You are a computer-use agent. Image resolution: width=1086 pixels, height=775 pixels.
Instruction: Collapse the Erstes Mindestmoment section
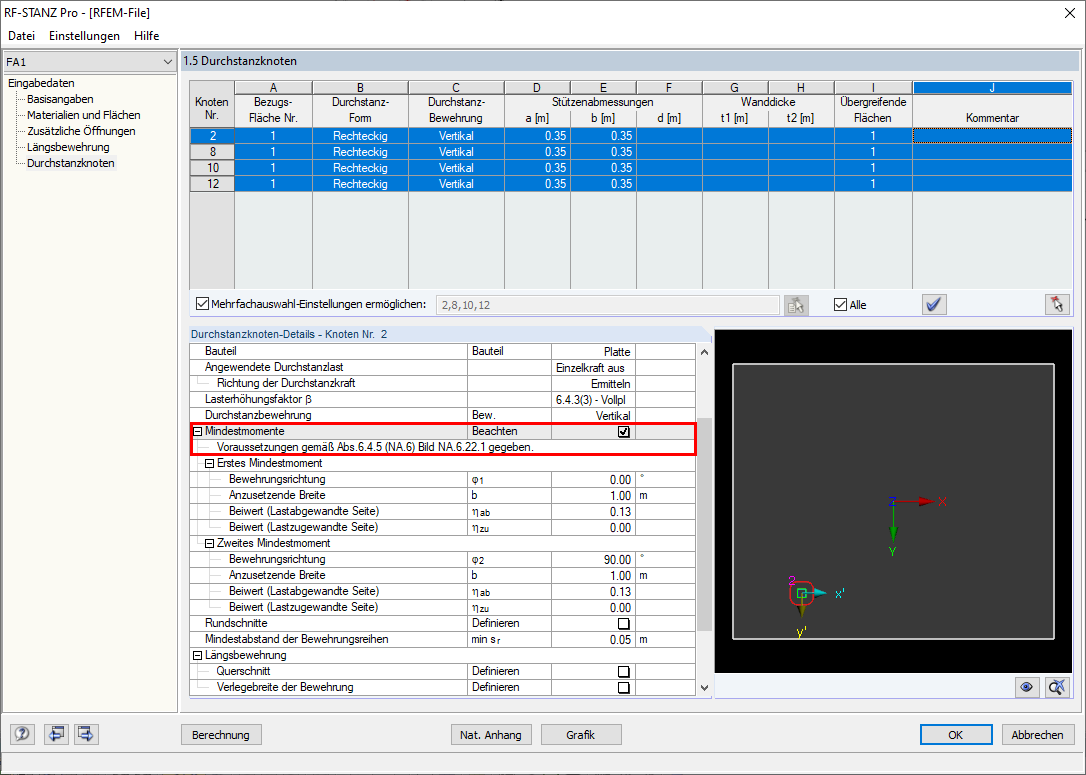click(x=210, y=463)
